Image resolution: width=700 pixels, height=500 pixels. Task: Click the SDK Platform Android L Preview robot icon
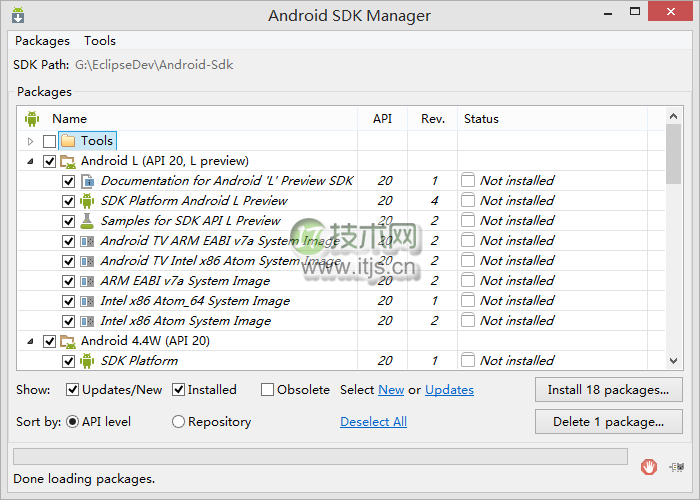87,201
